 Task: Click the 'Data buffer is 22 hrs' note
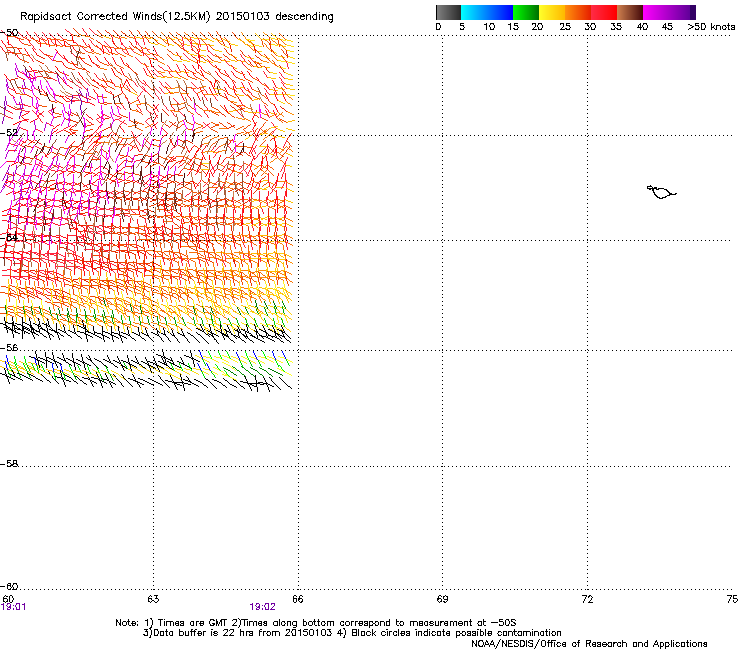(352, 633)
